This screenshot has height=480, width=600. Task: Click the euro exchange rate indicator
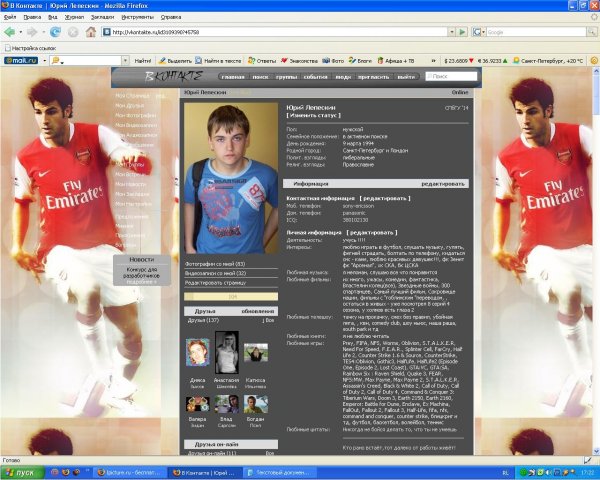493,60
